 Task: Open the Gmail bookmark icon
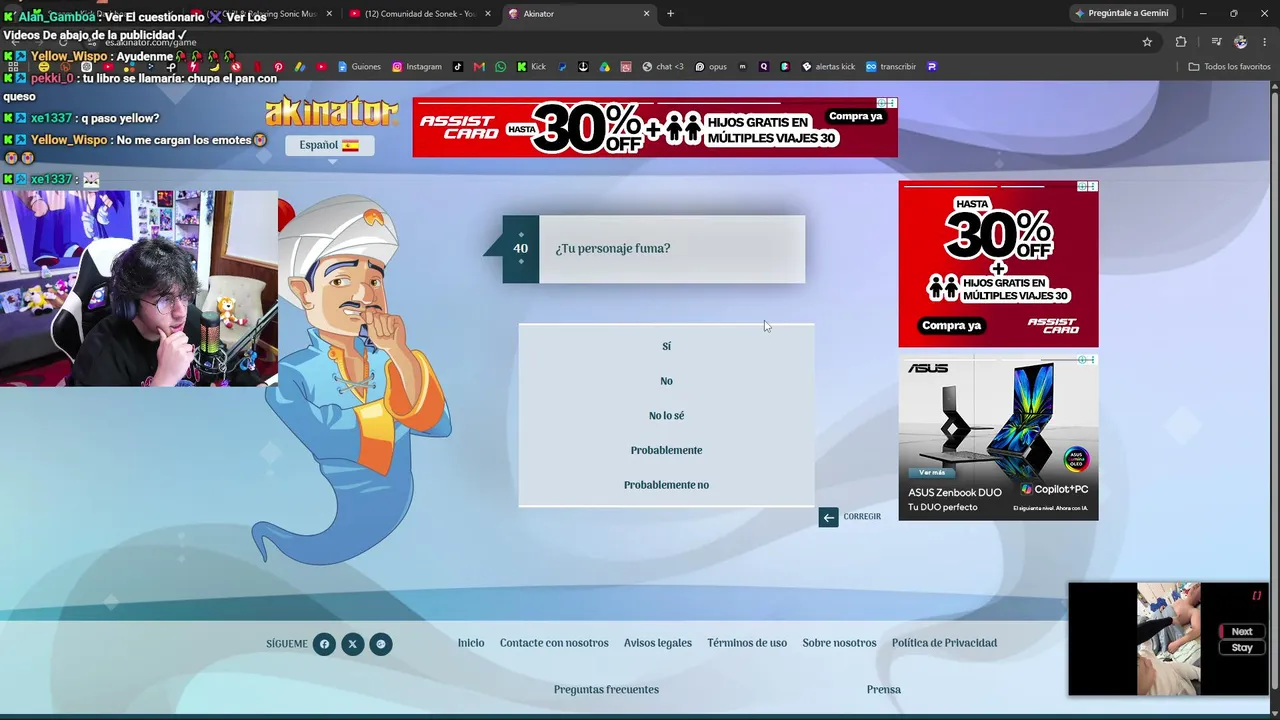click(480, 67)
